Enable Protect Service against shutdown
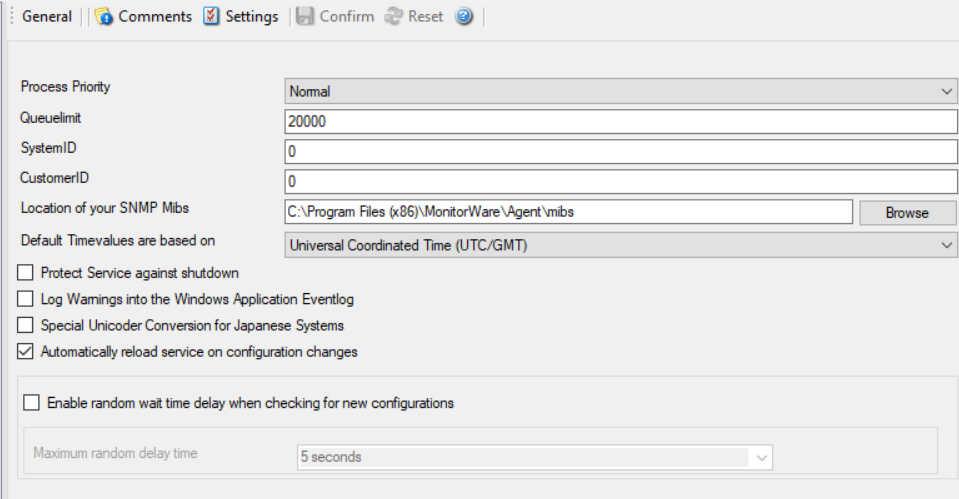The height and width of the screenshot is (499, 959). click(x=26, y=273)
